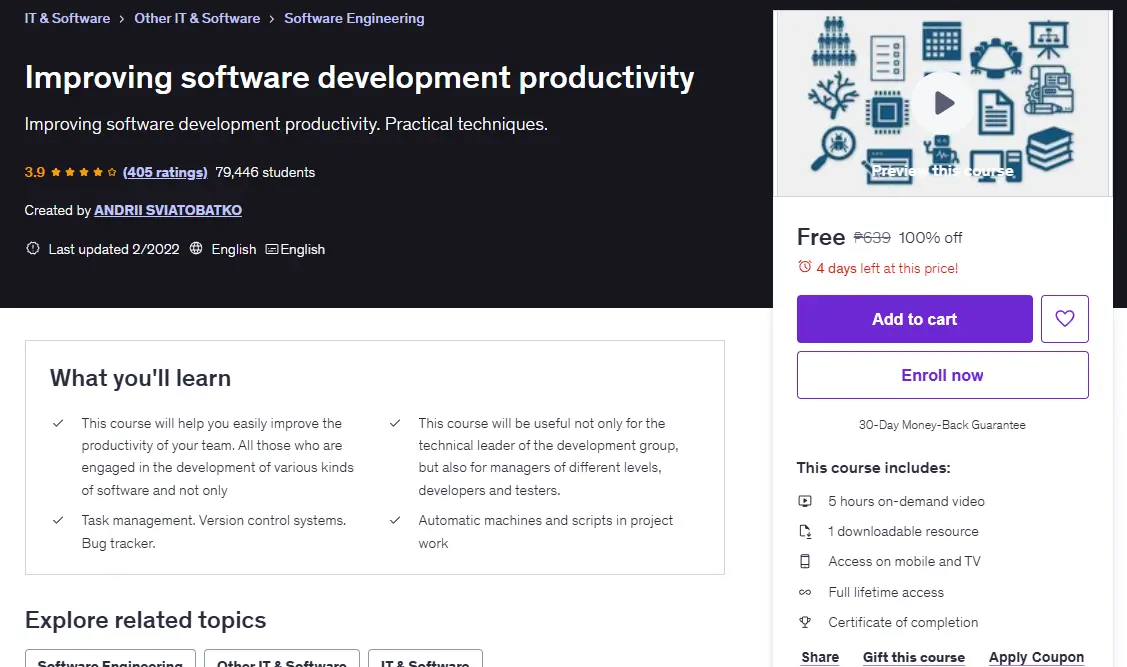This screenshot has width=1127, height=667.
Task: Click the Enroll now button
Action: pyautogui.click(x=942, y=375)
